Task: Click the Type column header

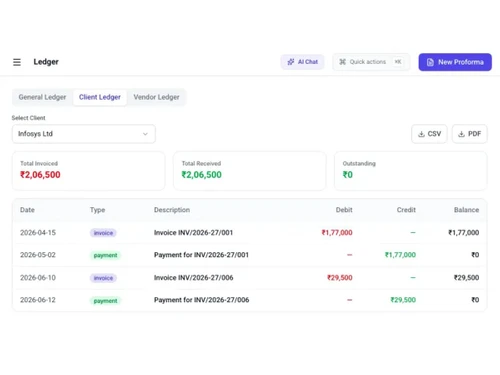Action: (97, 210)
